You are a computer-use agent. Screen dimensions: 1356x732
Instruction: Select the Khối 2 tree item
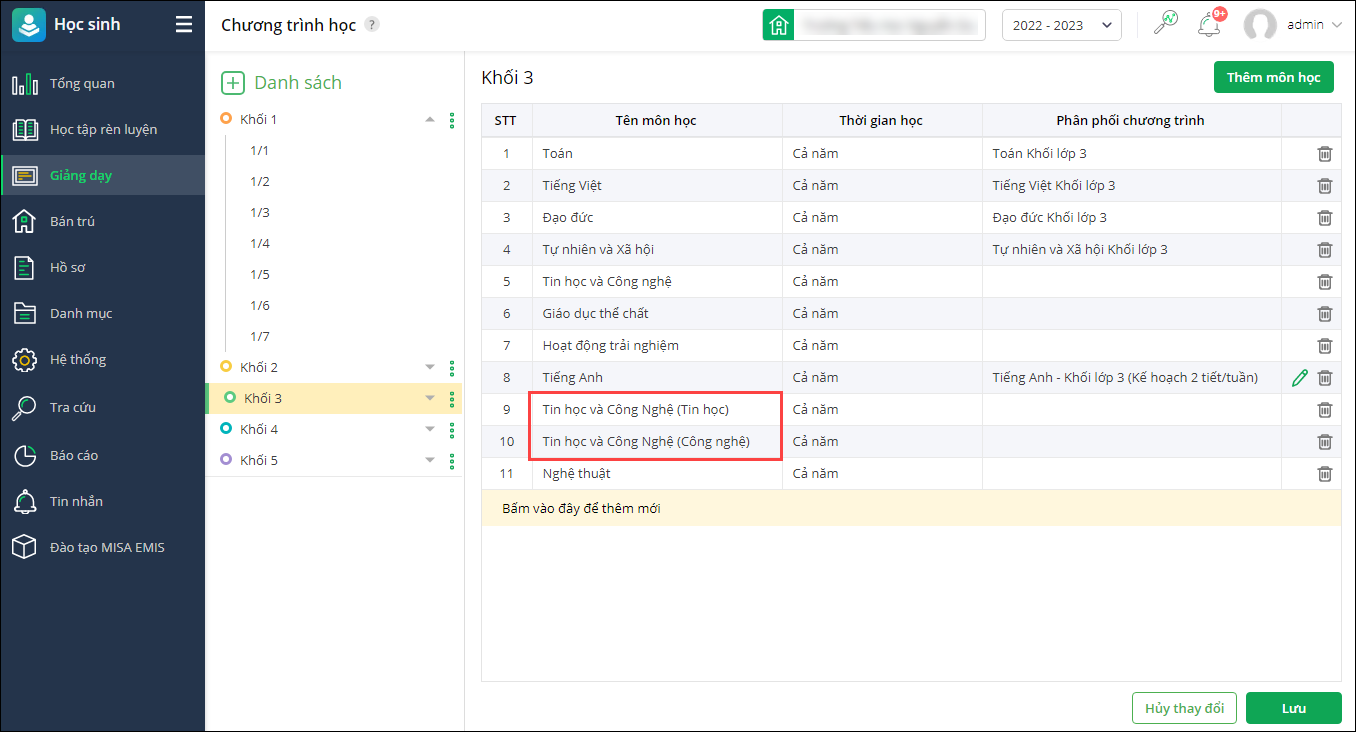pos(259,368)
